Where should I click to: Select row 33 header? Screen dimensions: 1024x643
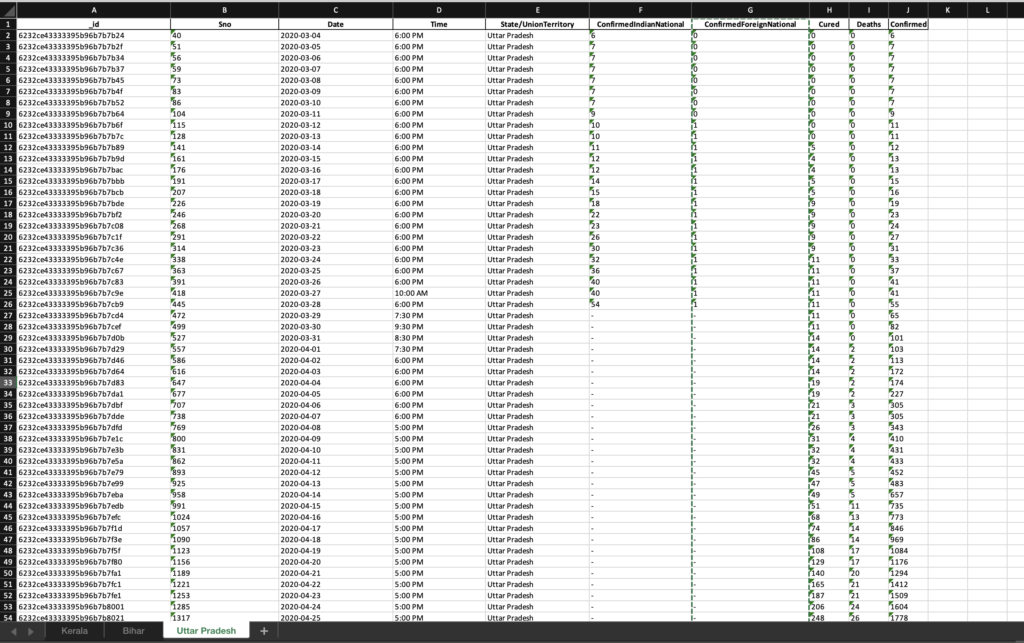pyautogui.click(x=8, y=382)
